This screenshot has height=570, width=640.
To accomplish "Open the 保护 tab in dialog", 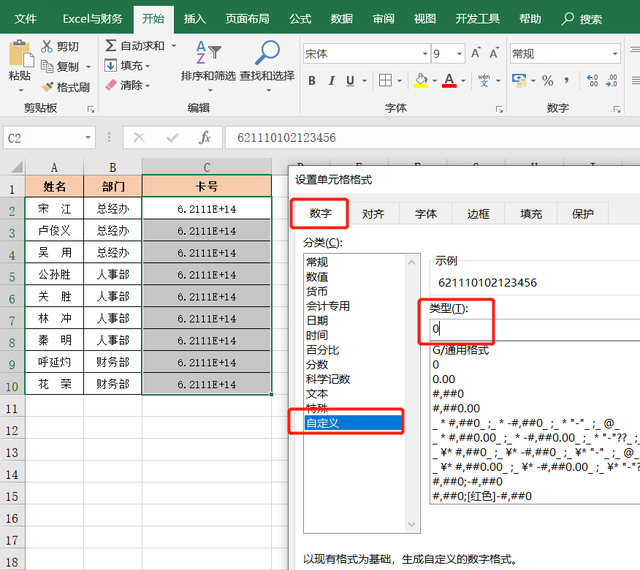I will tap(582, 214).
